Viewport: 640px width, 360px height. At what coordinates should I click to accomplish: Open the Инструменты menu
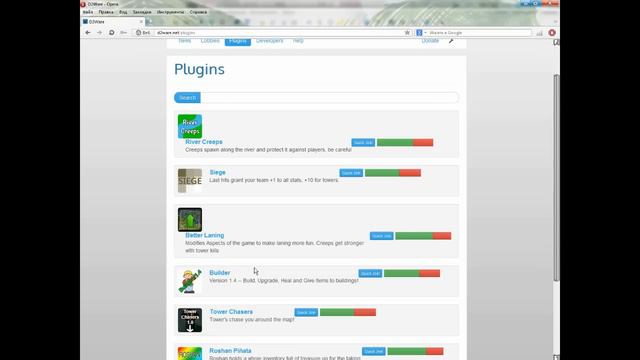tap(170, 12)
